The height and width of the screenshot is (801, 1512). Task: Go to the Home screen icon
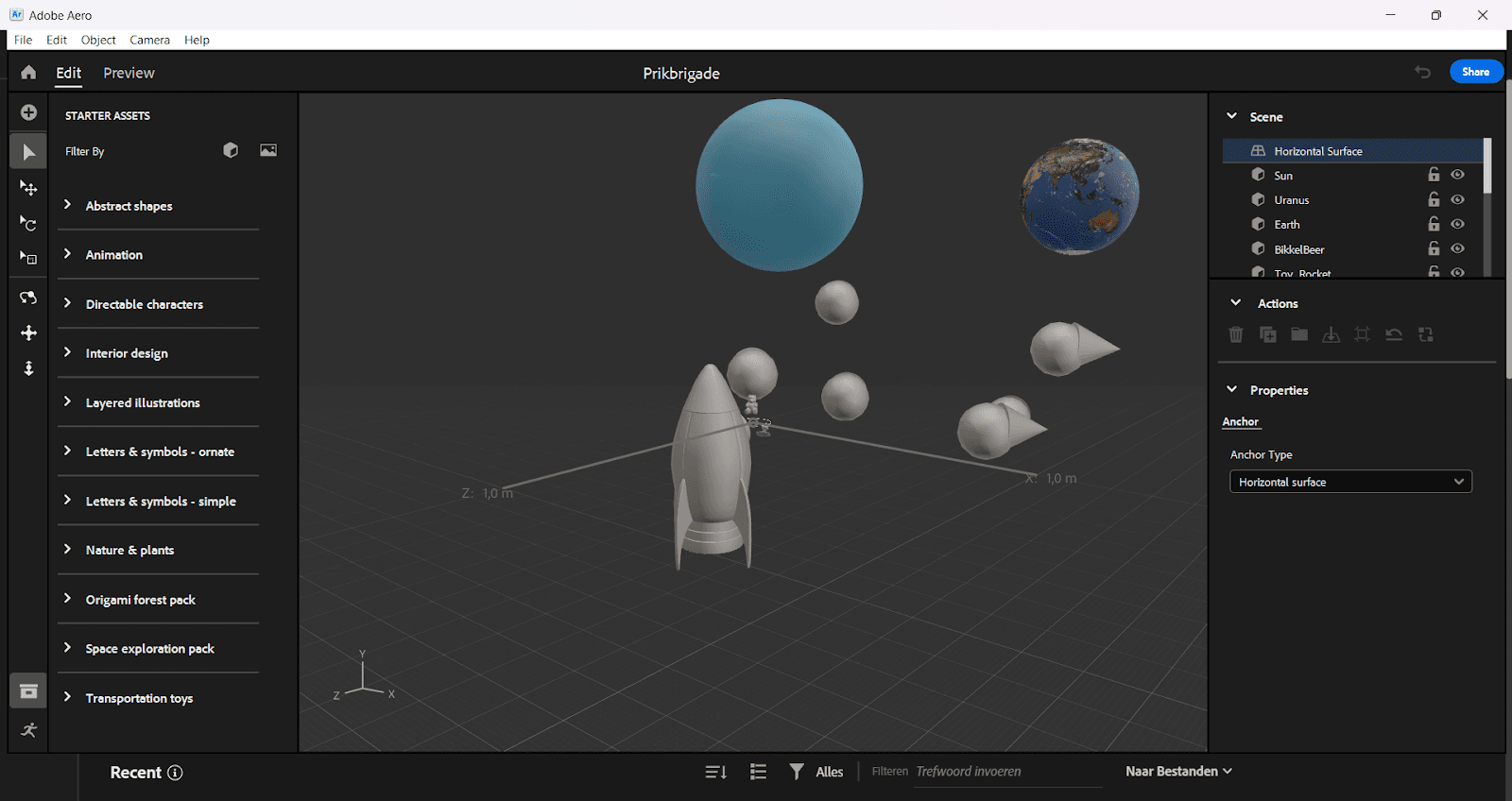coord(28,73)
